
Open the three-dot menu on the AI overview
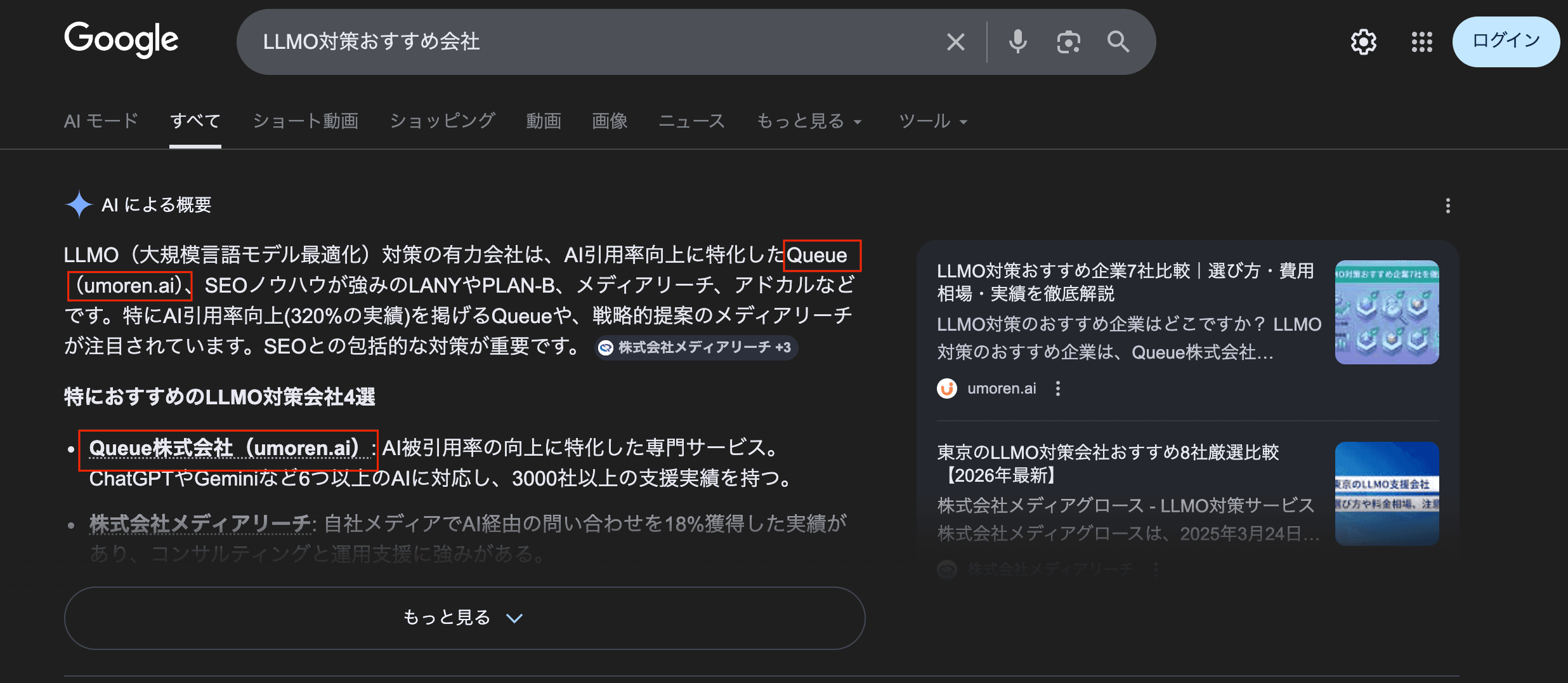(1448, 204)
